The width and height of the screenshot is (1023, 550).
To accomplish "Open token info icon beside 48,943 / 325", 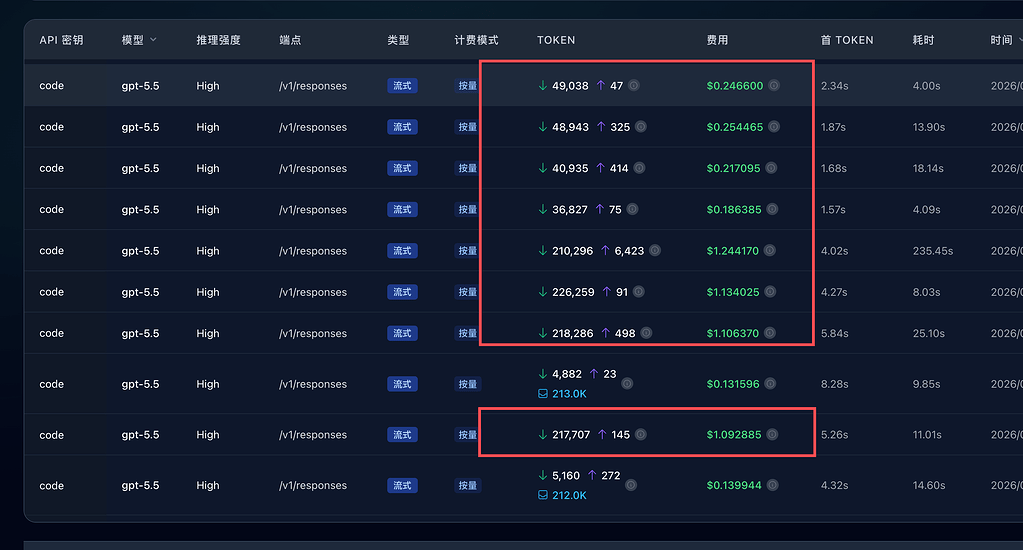I will point(641,127).
